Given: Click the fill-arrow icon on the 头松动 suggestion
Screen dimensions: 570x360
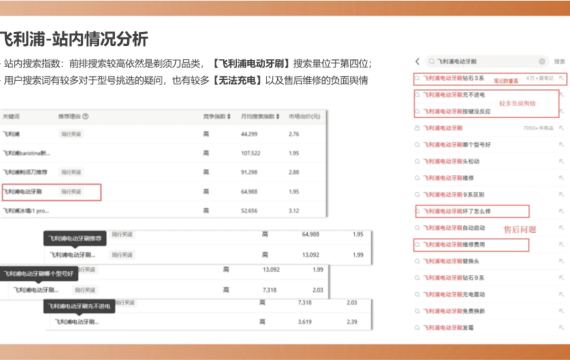Looking at the screenshot, I should pyautogui.click(x=561, y=161).
